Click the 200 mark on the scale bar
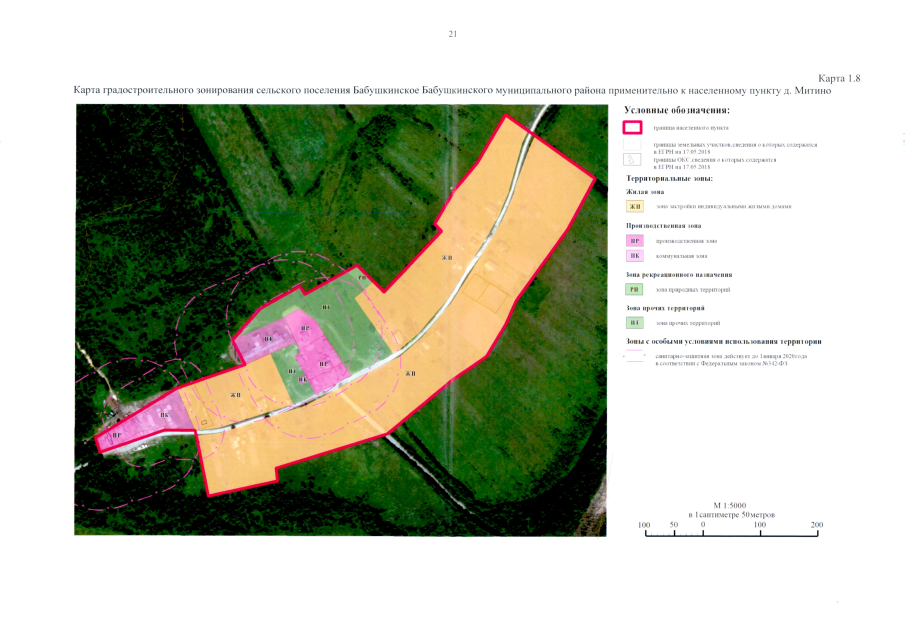Screen dimensions: 905x640 point(817,525)
